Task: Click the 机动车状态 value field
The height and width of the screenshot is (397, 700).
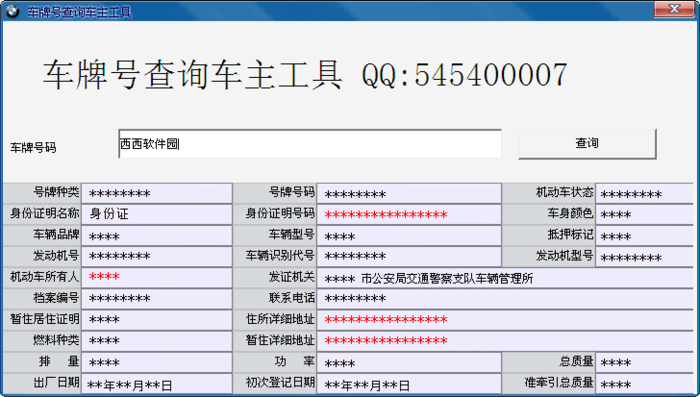Action: 644,193
